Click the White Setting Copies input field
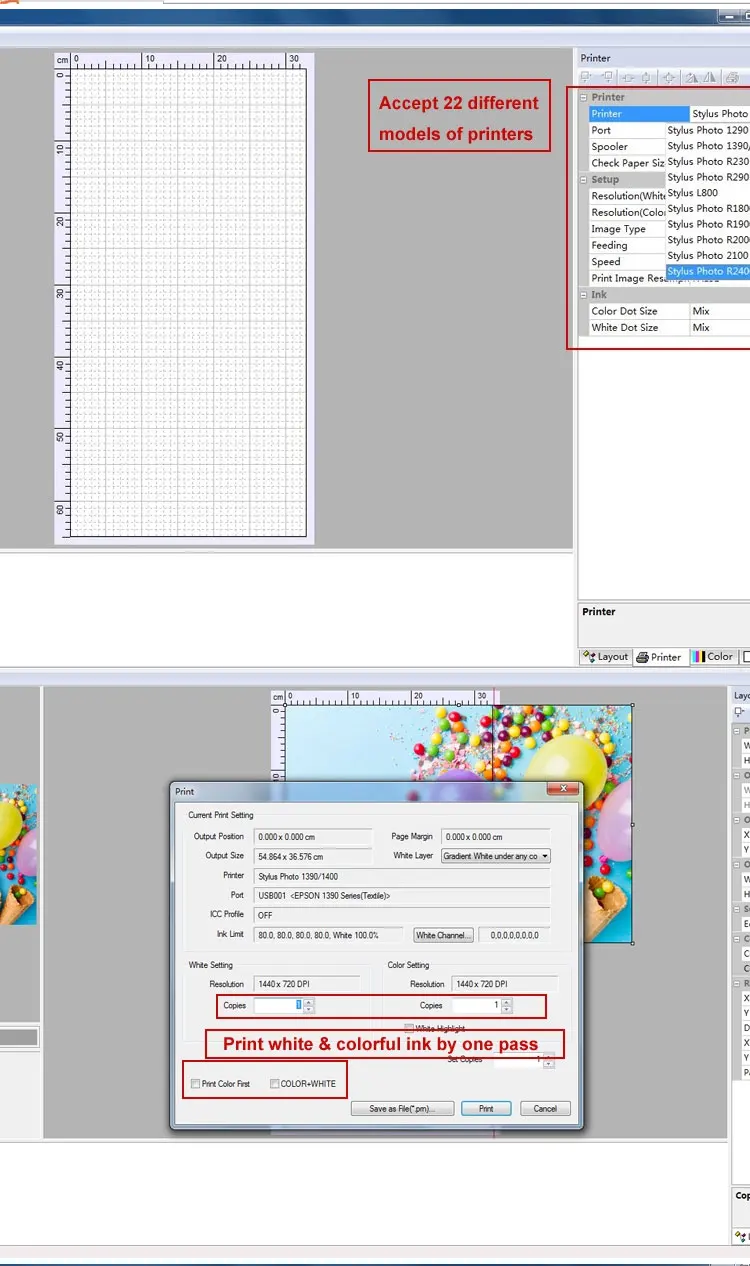 (x=278, y=1005)
